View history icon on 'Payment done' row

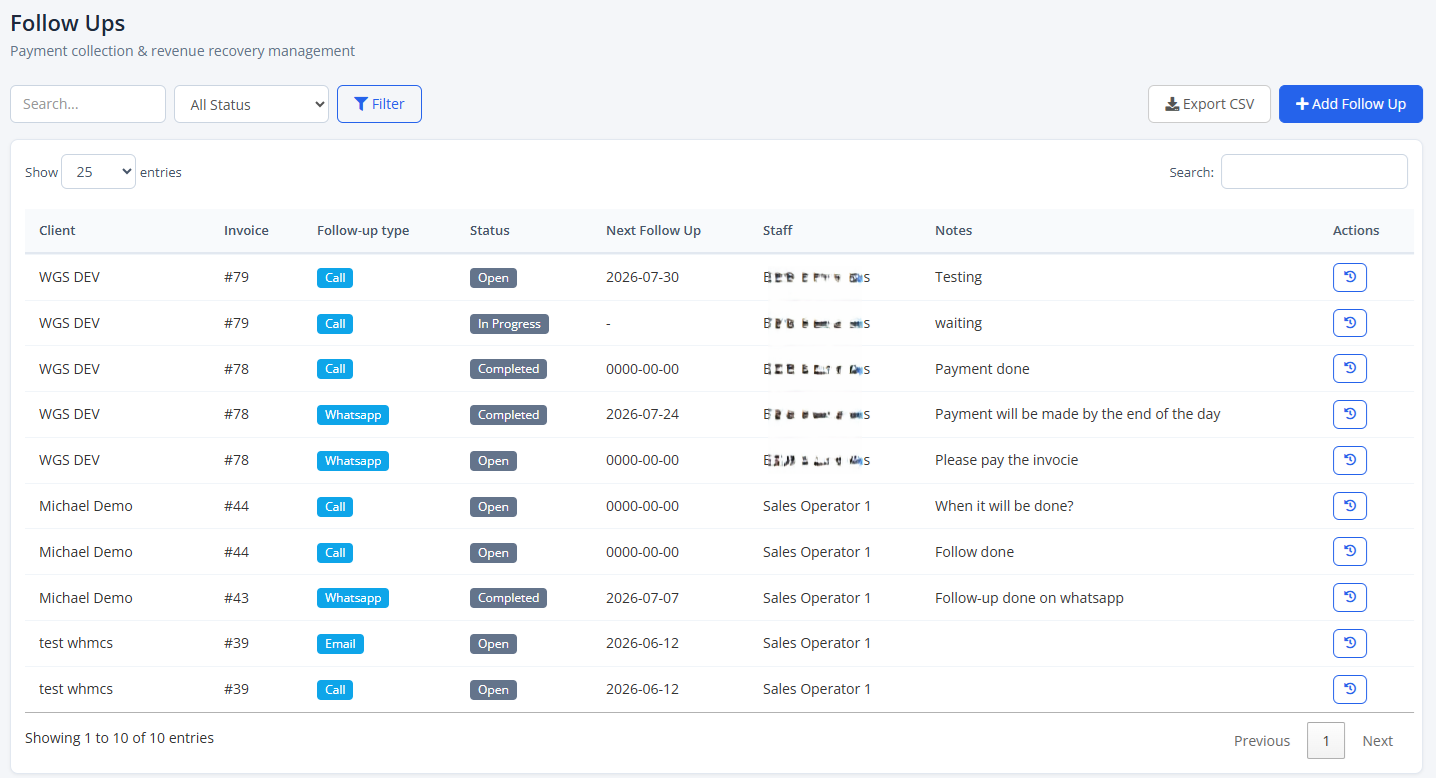(1349, 369)
